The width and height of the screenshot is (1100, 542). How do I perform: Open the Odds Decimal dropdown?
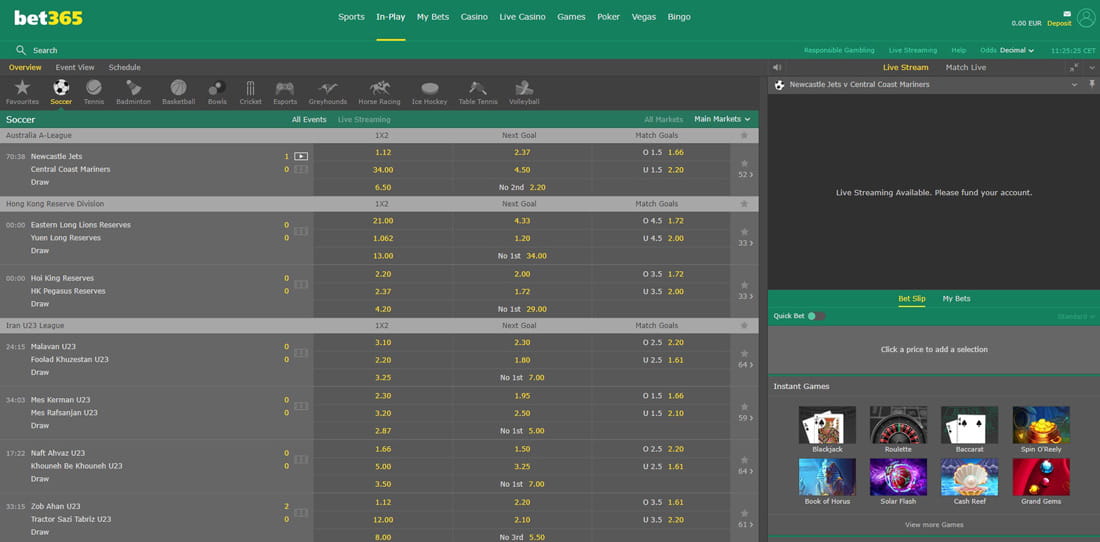pos(1017,50)
